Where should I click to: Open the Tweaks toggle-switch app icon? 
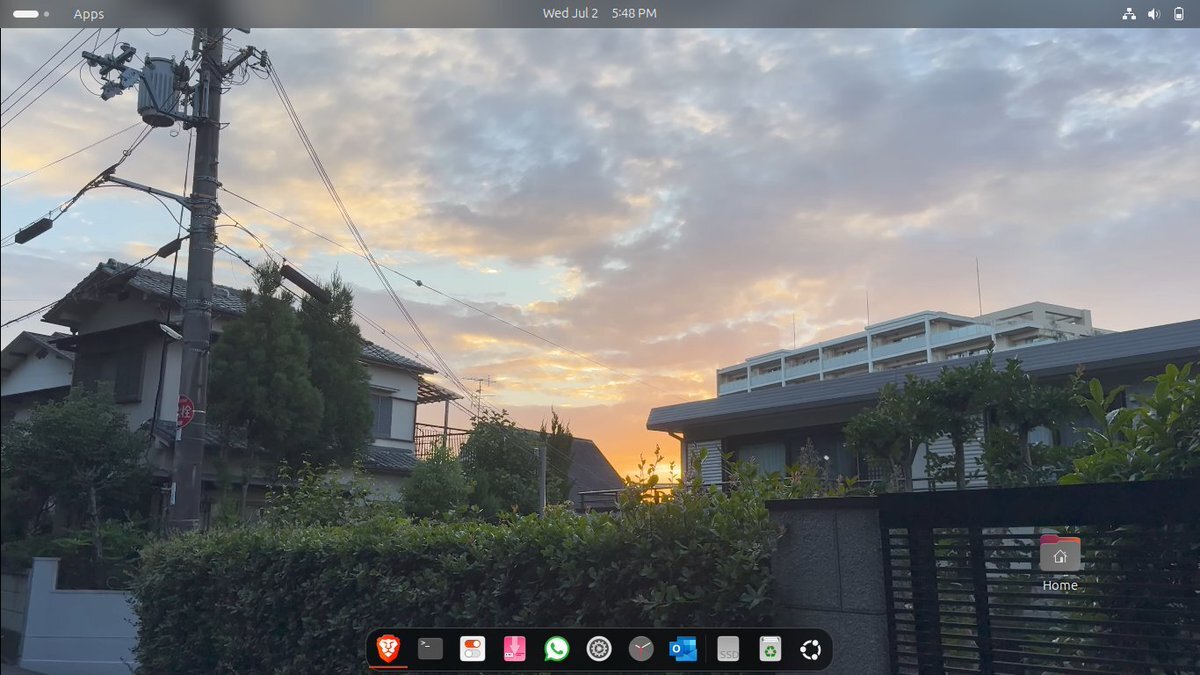click(x=472, y=649)
